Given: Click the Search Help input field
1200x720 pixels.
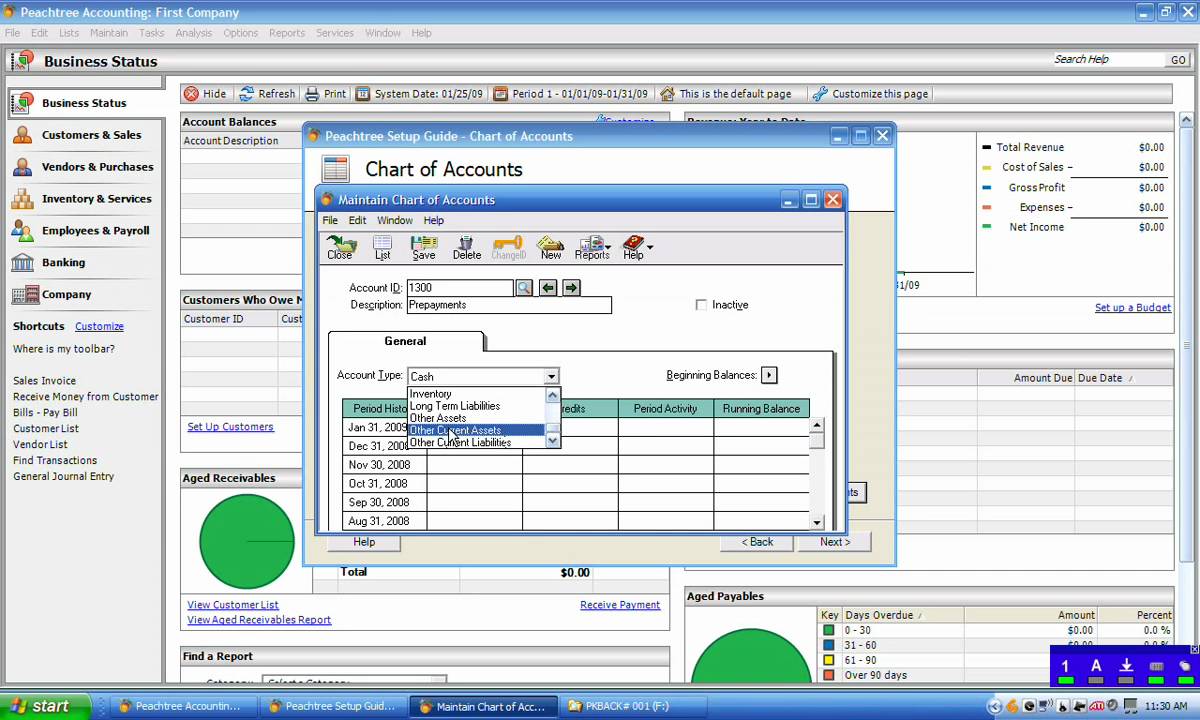Looking at the screenshot, I should point(1108,60).
